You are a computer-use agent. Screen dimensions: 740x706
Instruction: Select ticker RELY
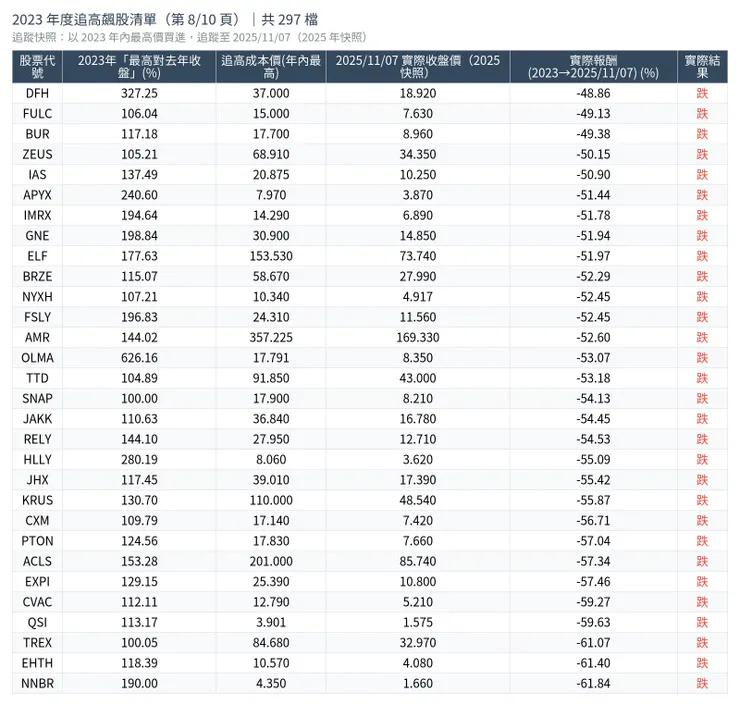(37, 439)
